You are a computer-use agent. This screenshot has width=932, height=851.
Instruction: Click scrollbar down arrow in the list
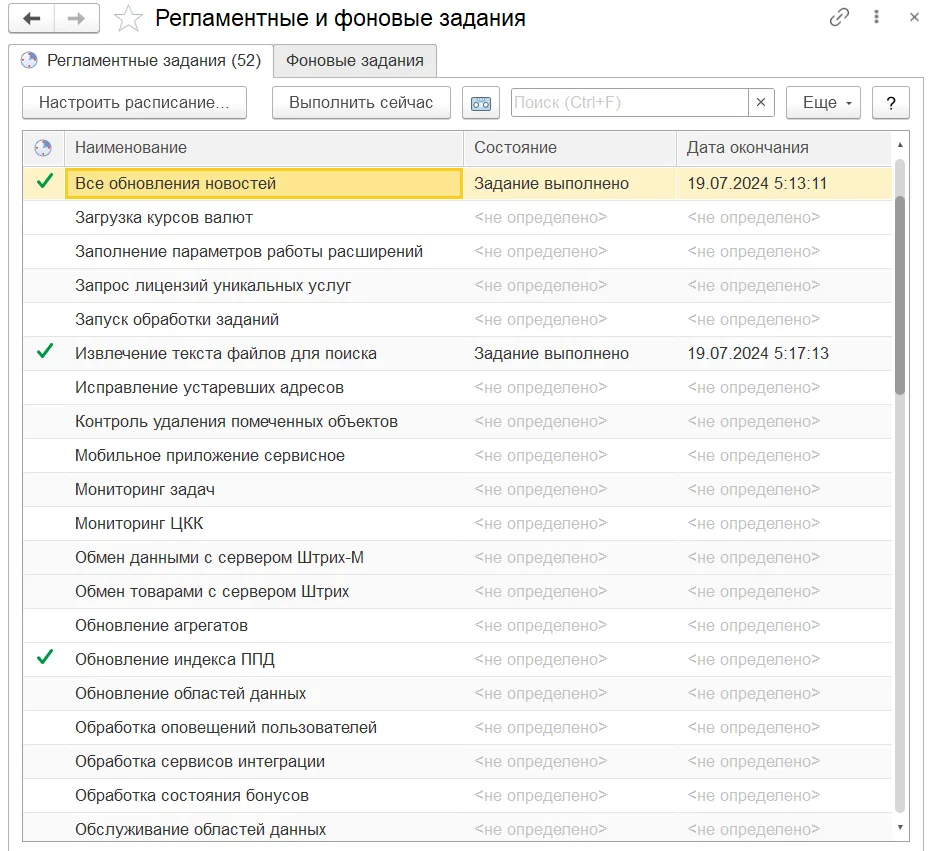900,827
